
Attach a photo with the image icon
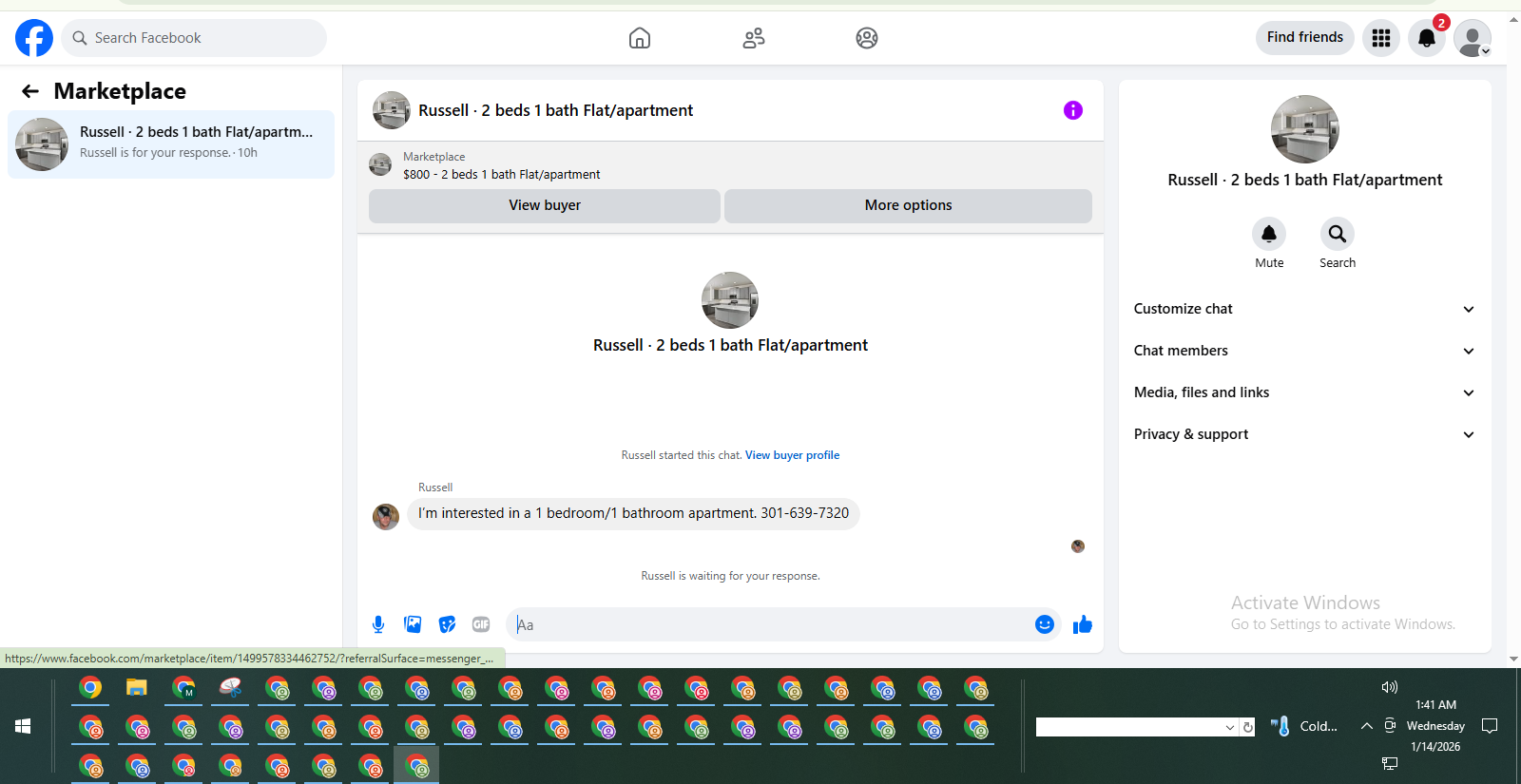click(413, 624)
